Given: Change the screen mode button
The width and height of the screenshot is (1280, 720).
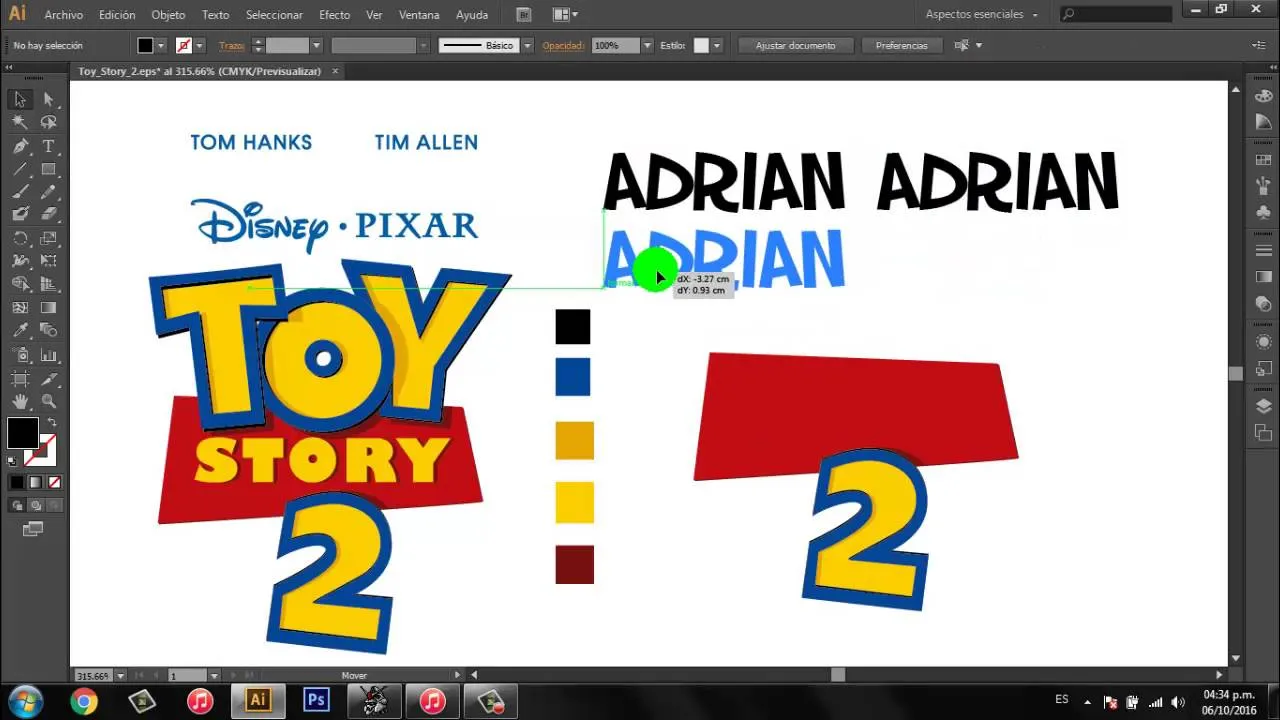Looking at the screenshot, I should (x=33, y=528).
